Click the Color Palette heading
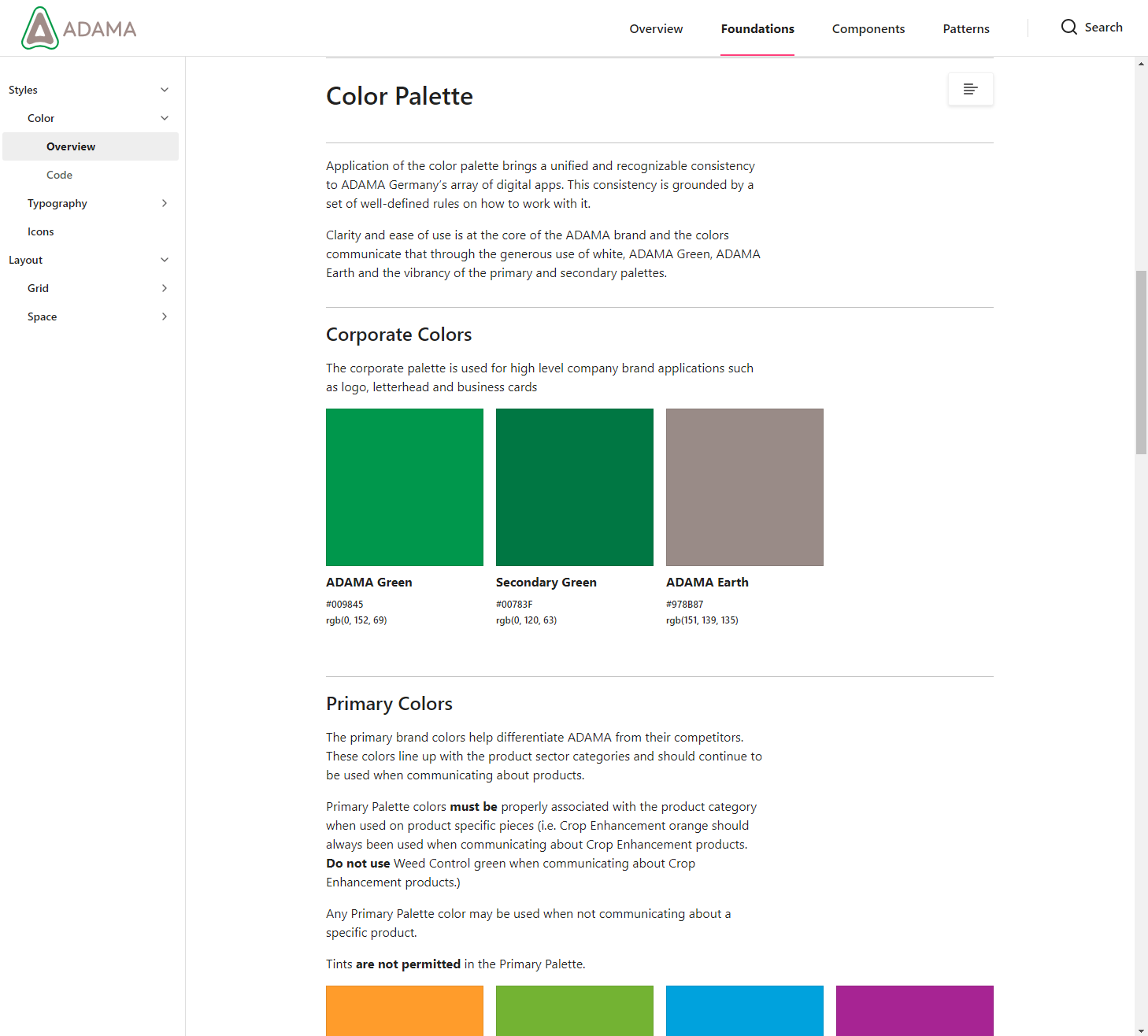1148x1036 pixels. pyautogui.click(x=399, y=96)
